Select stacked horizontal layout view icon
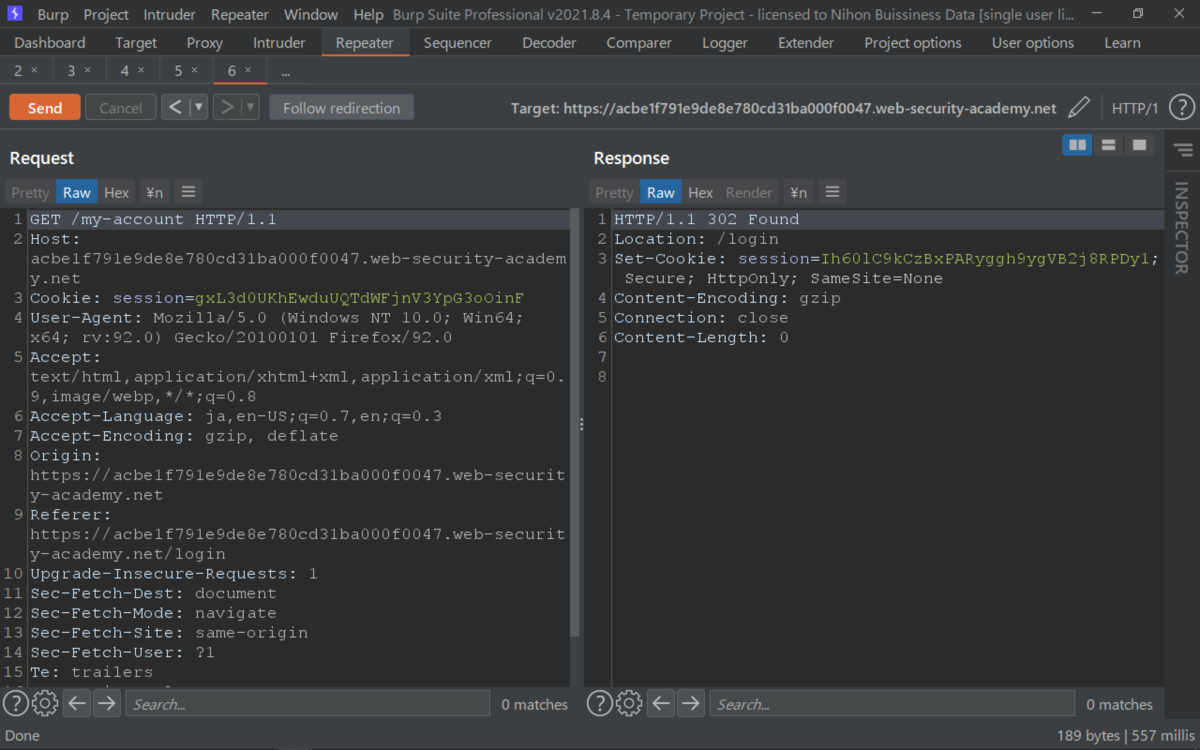 [x=1108, y=145]
